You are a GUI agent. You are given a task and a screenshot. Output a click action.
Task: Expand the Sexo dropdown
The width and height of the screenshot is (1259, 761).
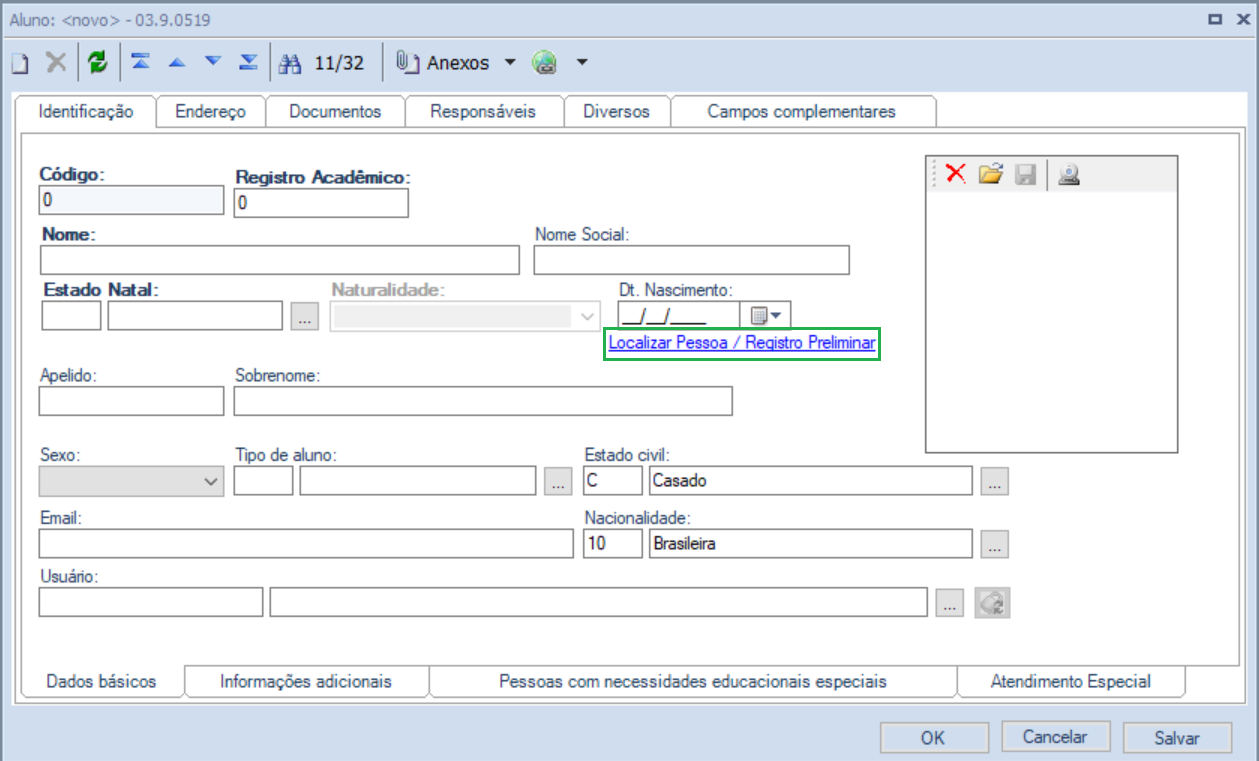tap(131, 481)
